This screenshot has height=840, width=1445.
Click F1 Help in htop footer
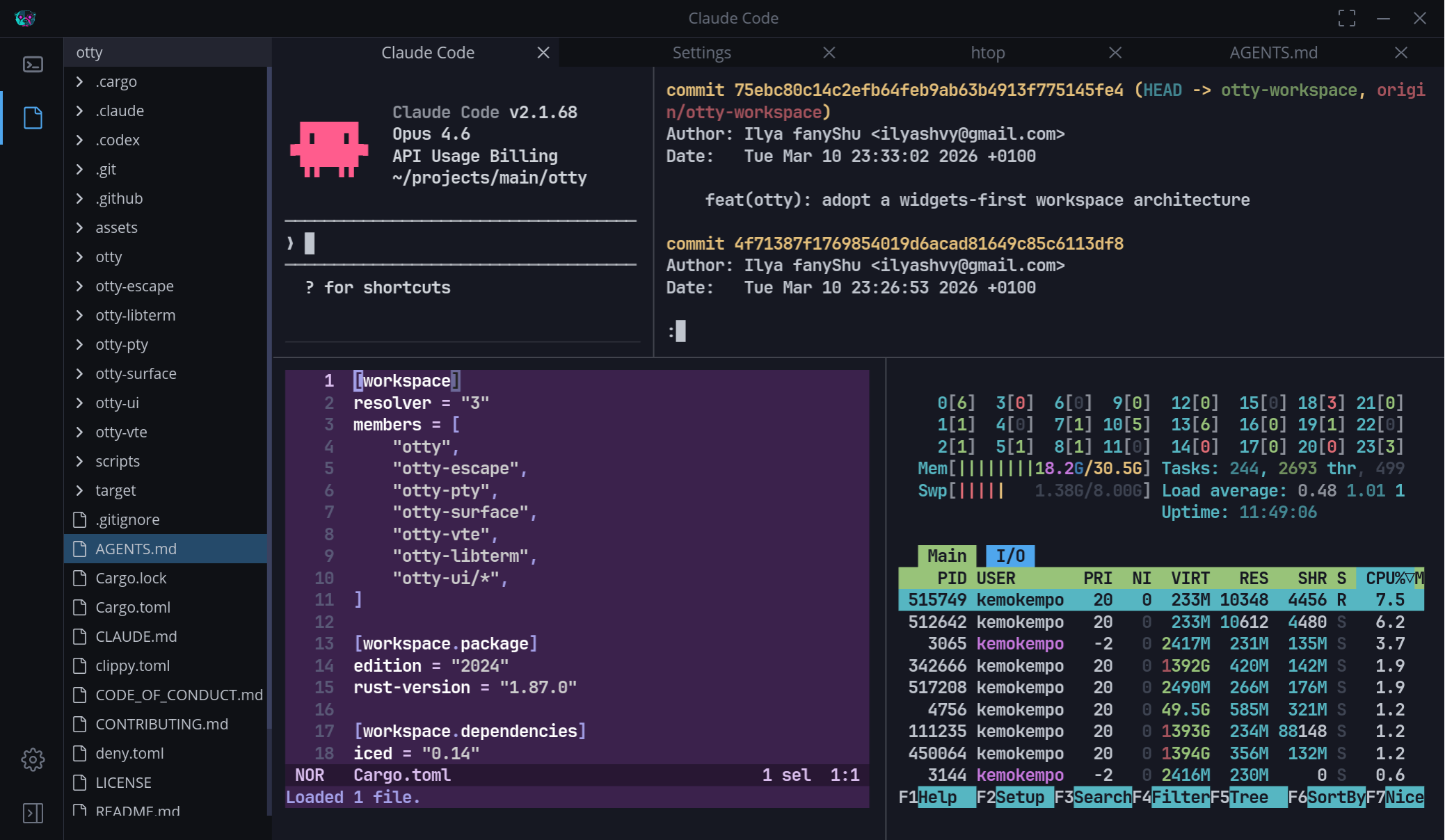click(x=937, y=797)
